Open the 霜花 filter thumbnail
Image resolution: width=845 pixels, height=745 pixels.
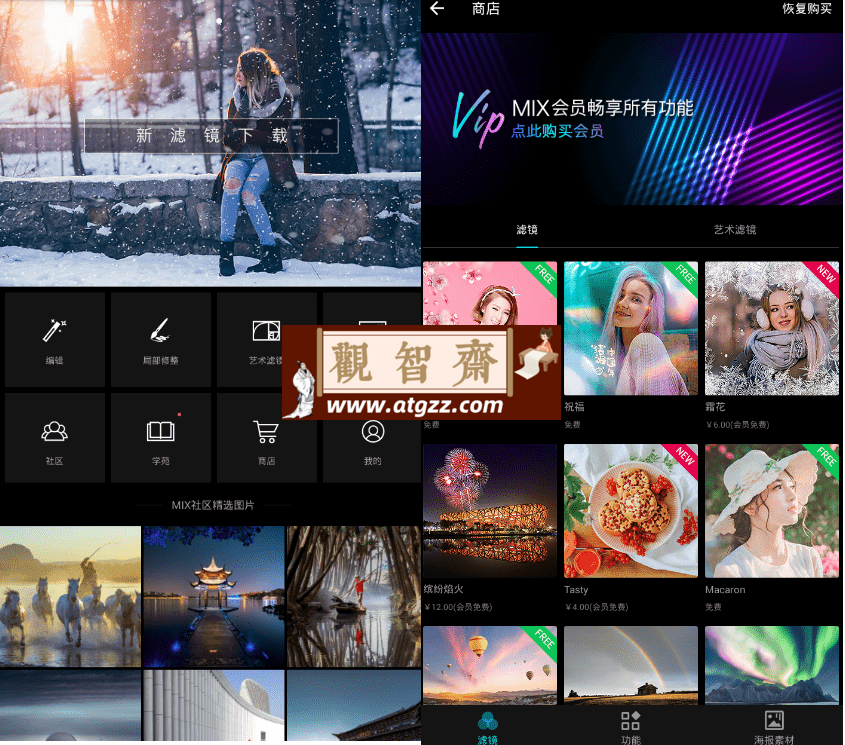(x=772, y=328)
